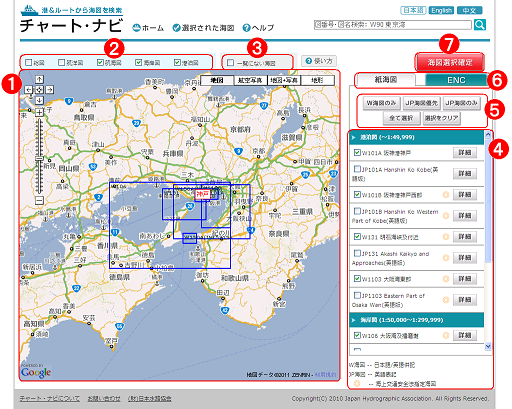The width and height of the screenshot is (512, 409).
Task: Click the 選択をクリア button
Action: [441, 118]
